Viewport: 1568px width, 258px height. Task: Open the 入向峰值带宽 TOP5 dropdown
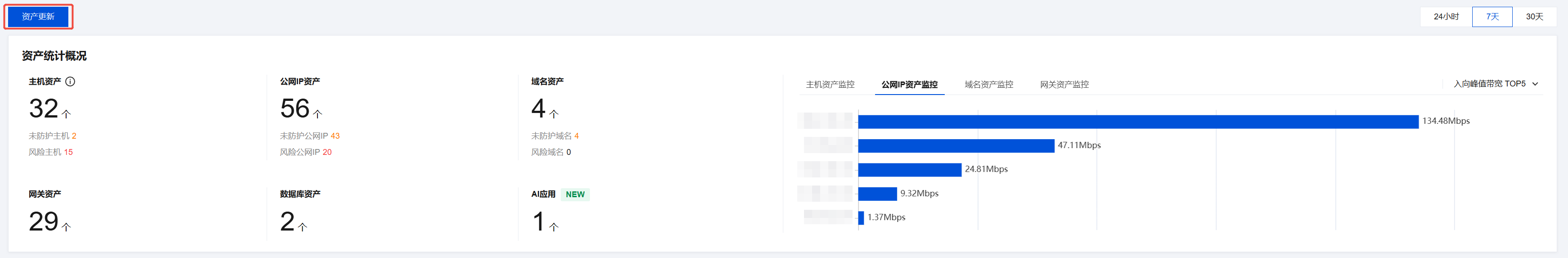coord(1496,84)
